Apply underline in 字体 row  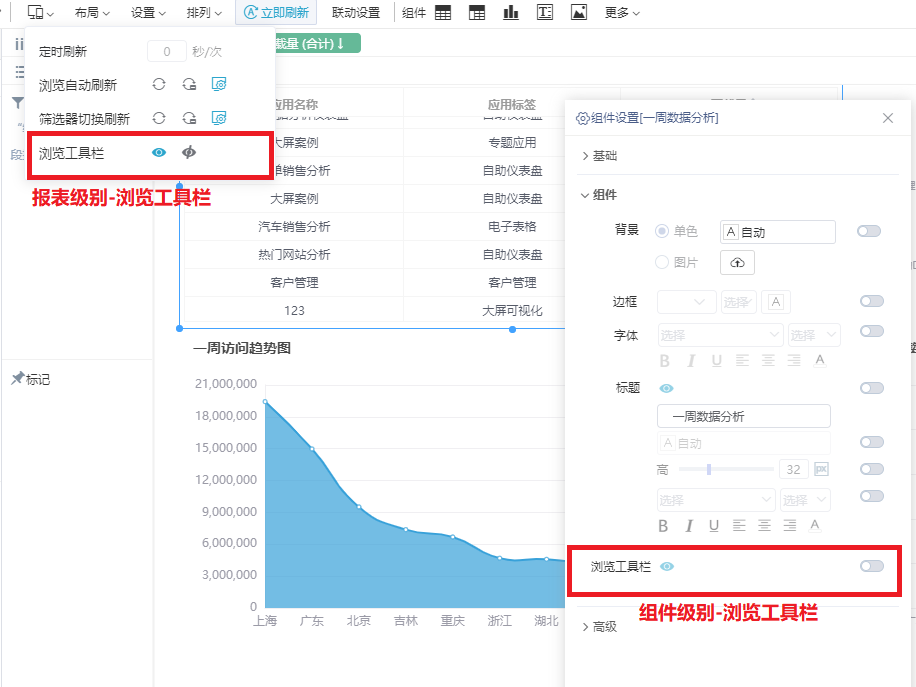tap(717, 361)
